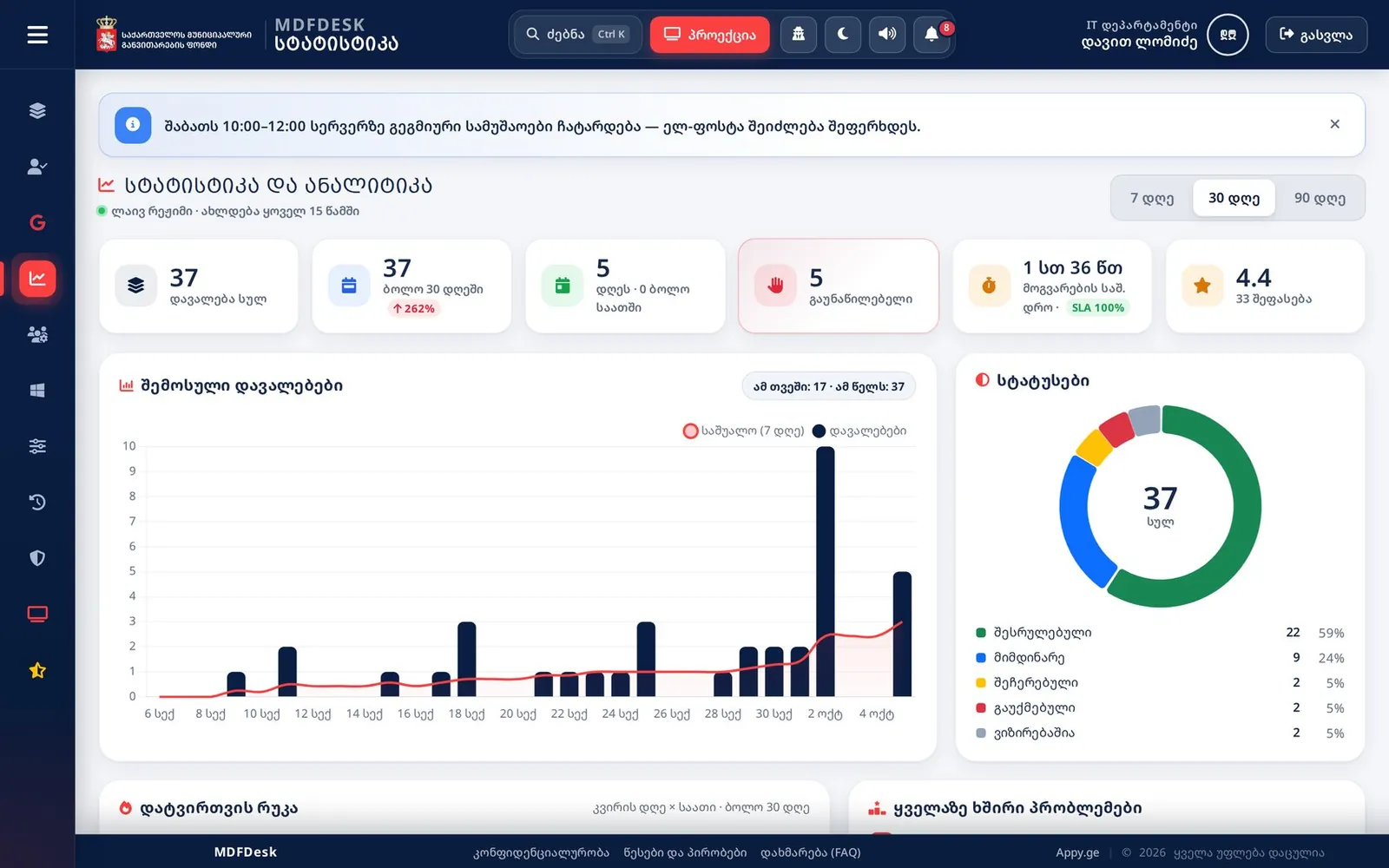This screenshot has width=1389, height=868.
Task: Click the SLA 100% badge
Action: point(1097,307)
